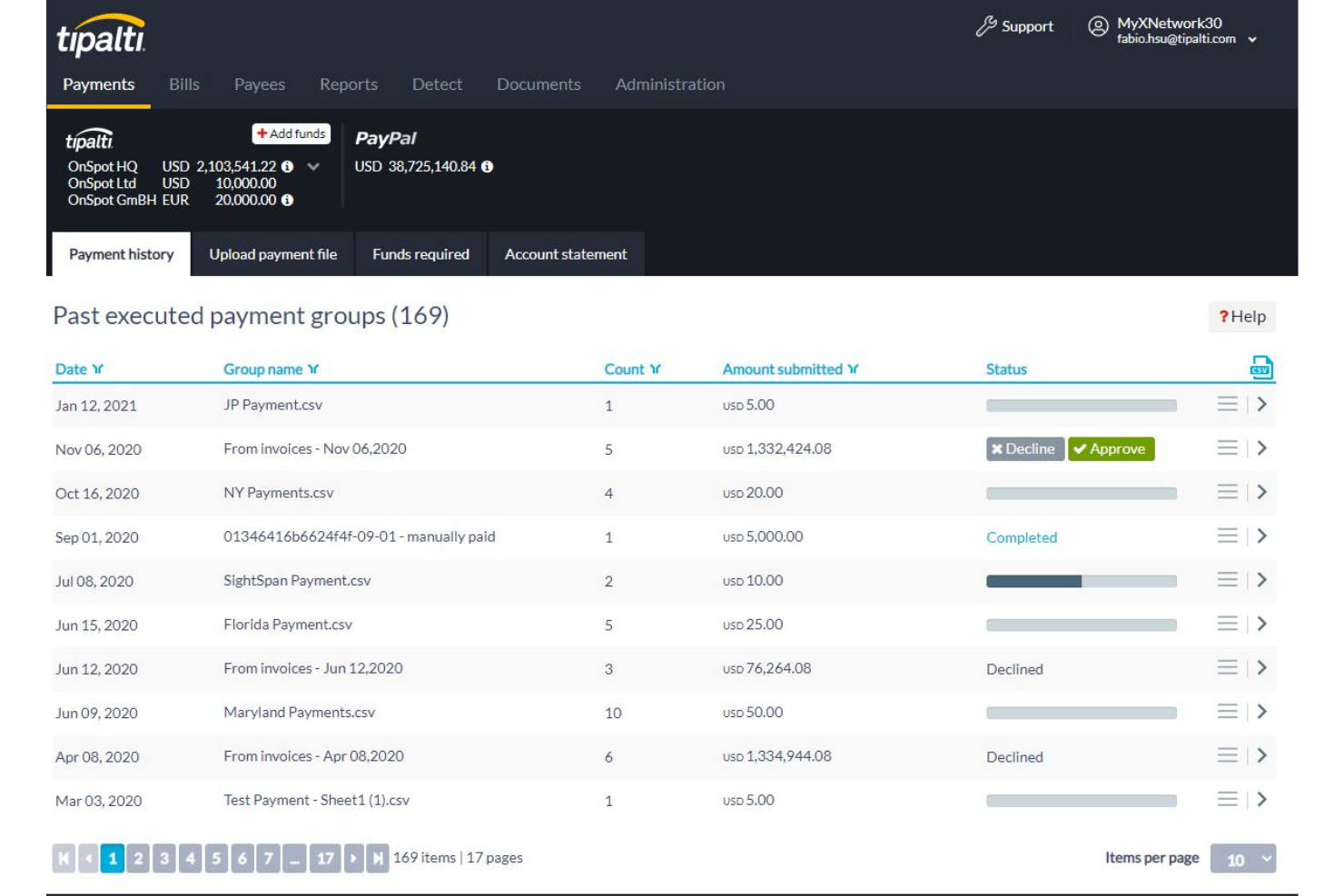The height and width of the screenshot is (896, 1344).
Task: Export table with the CSV icon
Action: pos(1261,368)
